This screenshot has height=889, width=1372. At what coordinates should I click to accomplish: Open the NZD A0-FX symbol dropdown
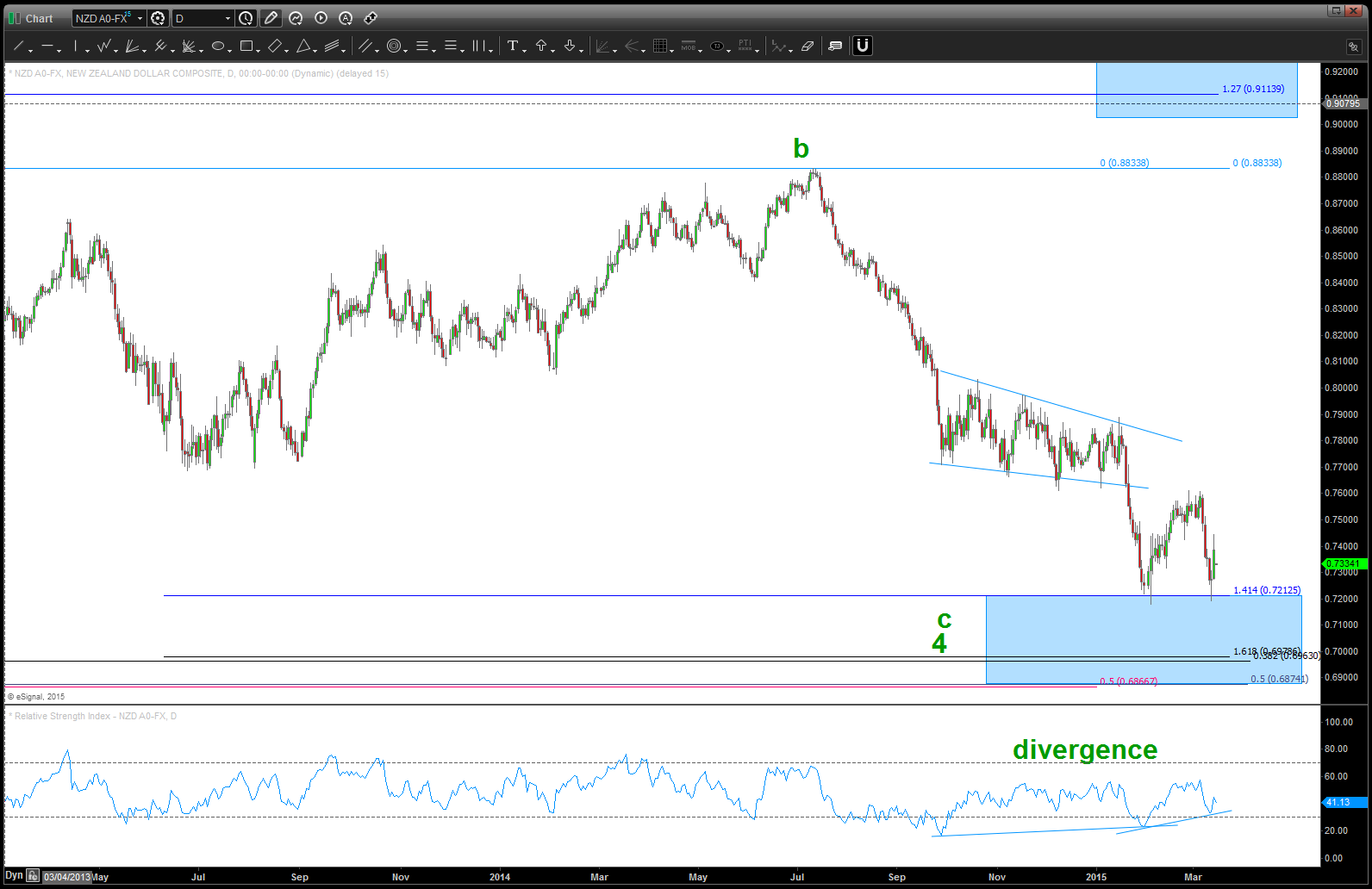coord(140,18)
